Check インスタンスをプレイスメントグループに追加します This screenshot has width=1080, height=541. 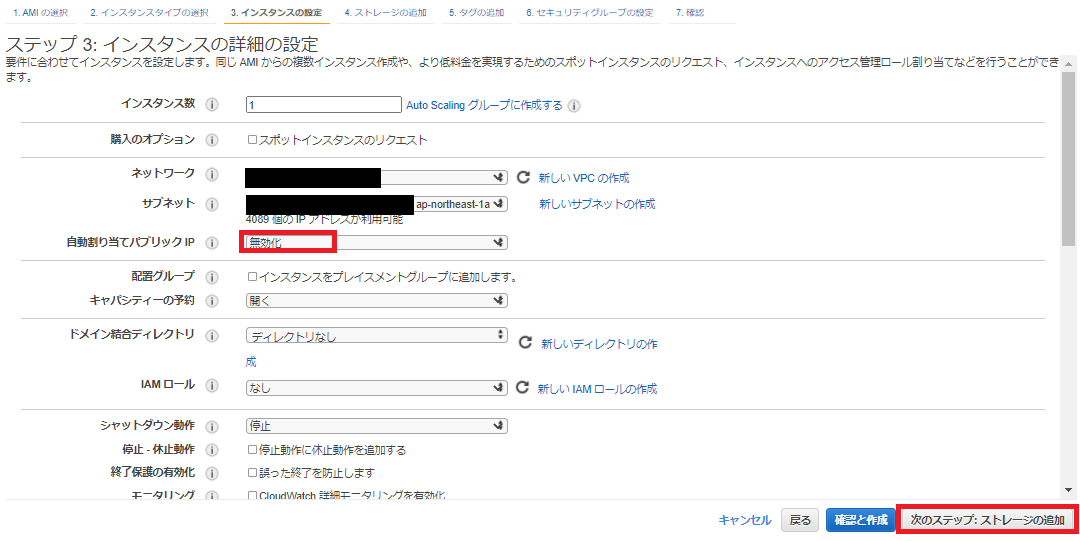point(252,276)
